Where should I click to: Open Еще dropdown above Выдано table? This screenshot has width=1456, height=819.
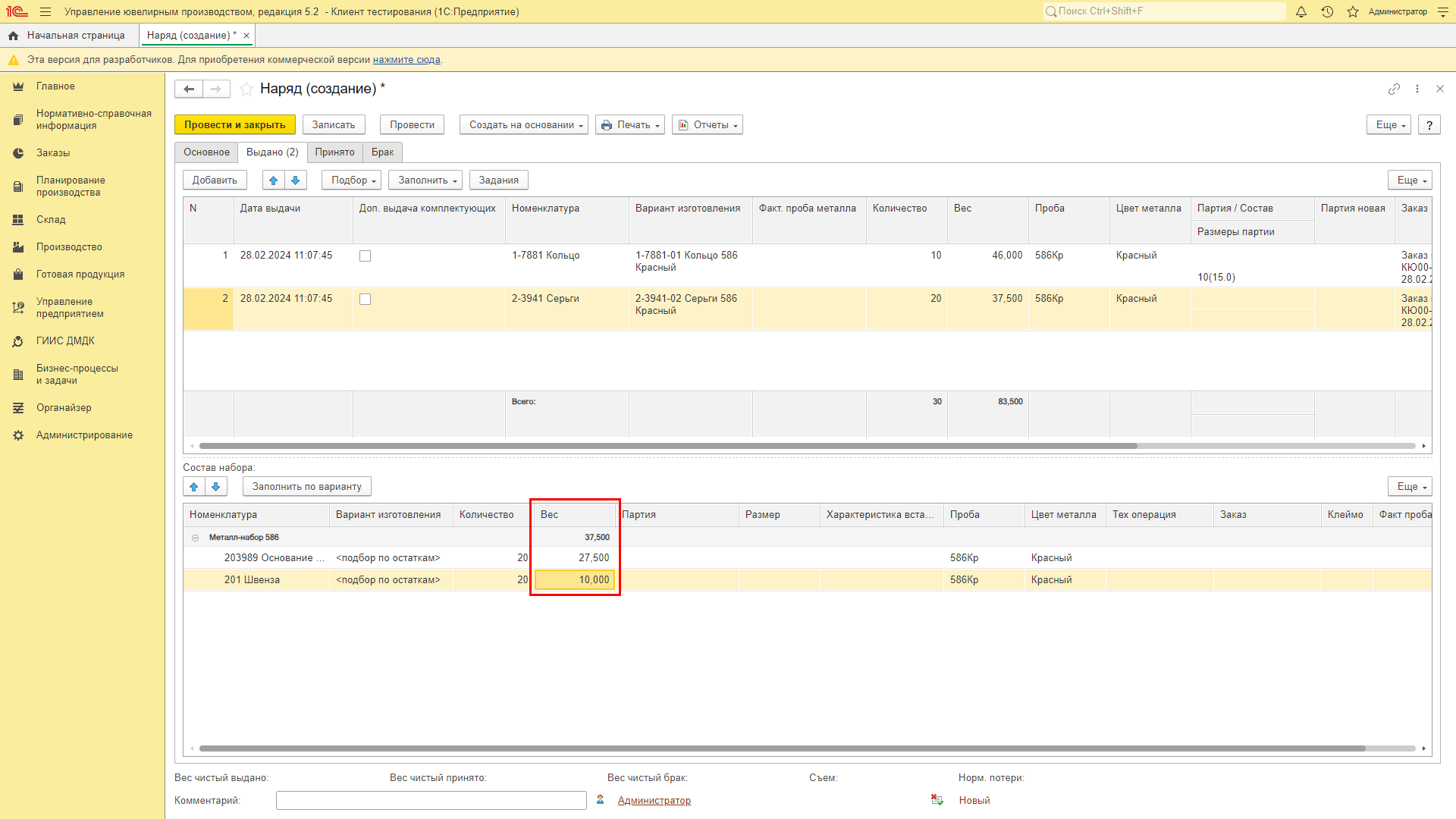point(1410,180)
